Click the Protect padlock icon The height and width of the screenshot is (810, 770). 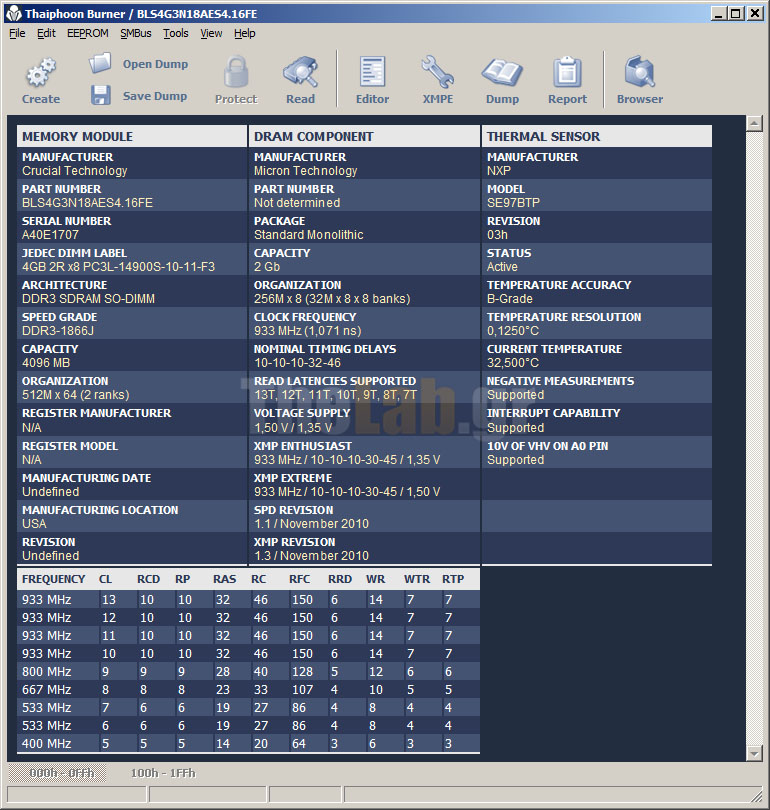point(236,72)
